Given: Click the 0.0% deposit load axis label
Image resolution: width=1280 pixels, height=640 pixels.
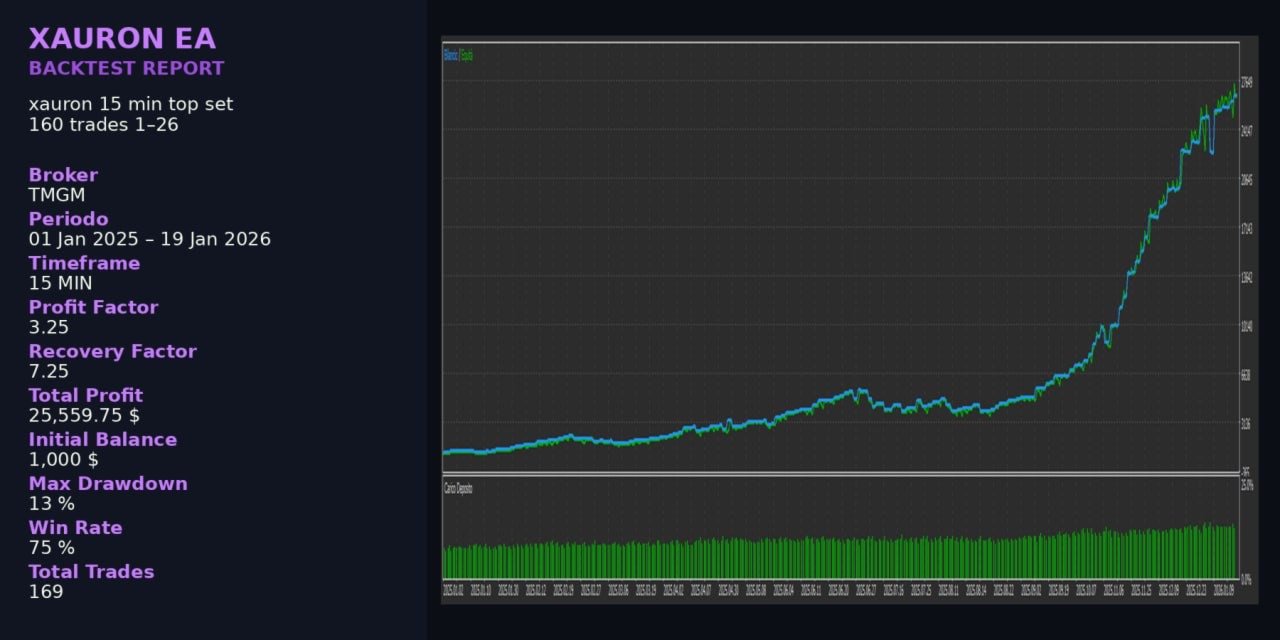Looking at the screenshot, I should coord(1246,579).
